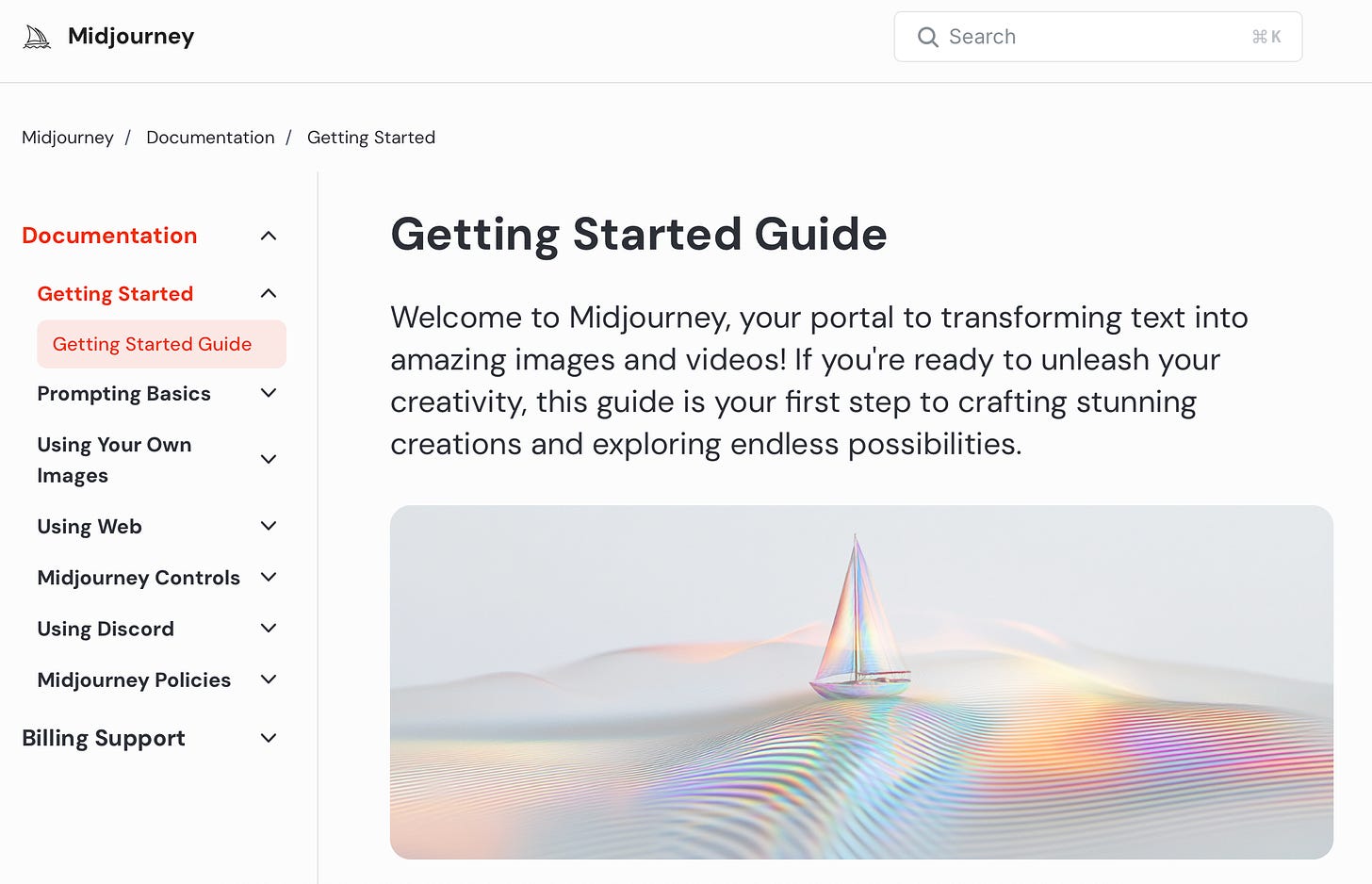Click the Getting Started sidebar section

115,294
